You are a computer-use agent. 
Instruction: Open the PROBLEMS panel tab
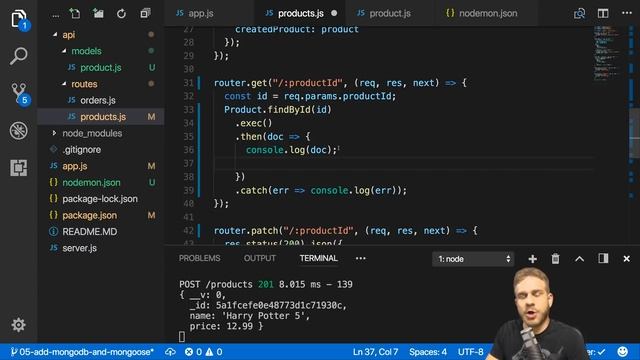point(199,258)
